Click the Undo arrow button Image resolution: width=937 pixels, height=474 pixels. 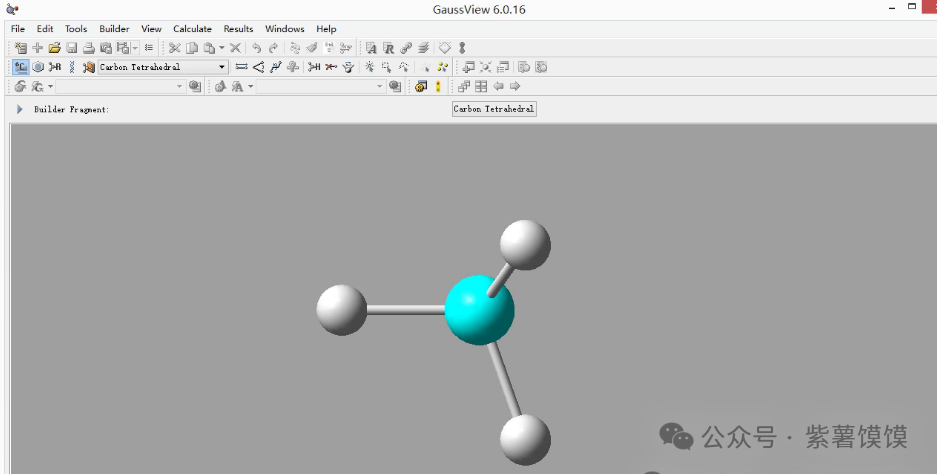pyautogui.click(x=256, y=47)
